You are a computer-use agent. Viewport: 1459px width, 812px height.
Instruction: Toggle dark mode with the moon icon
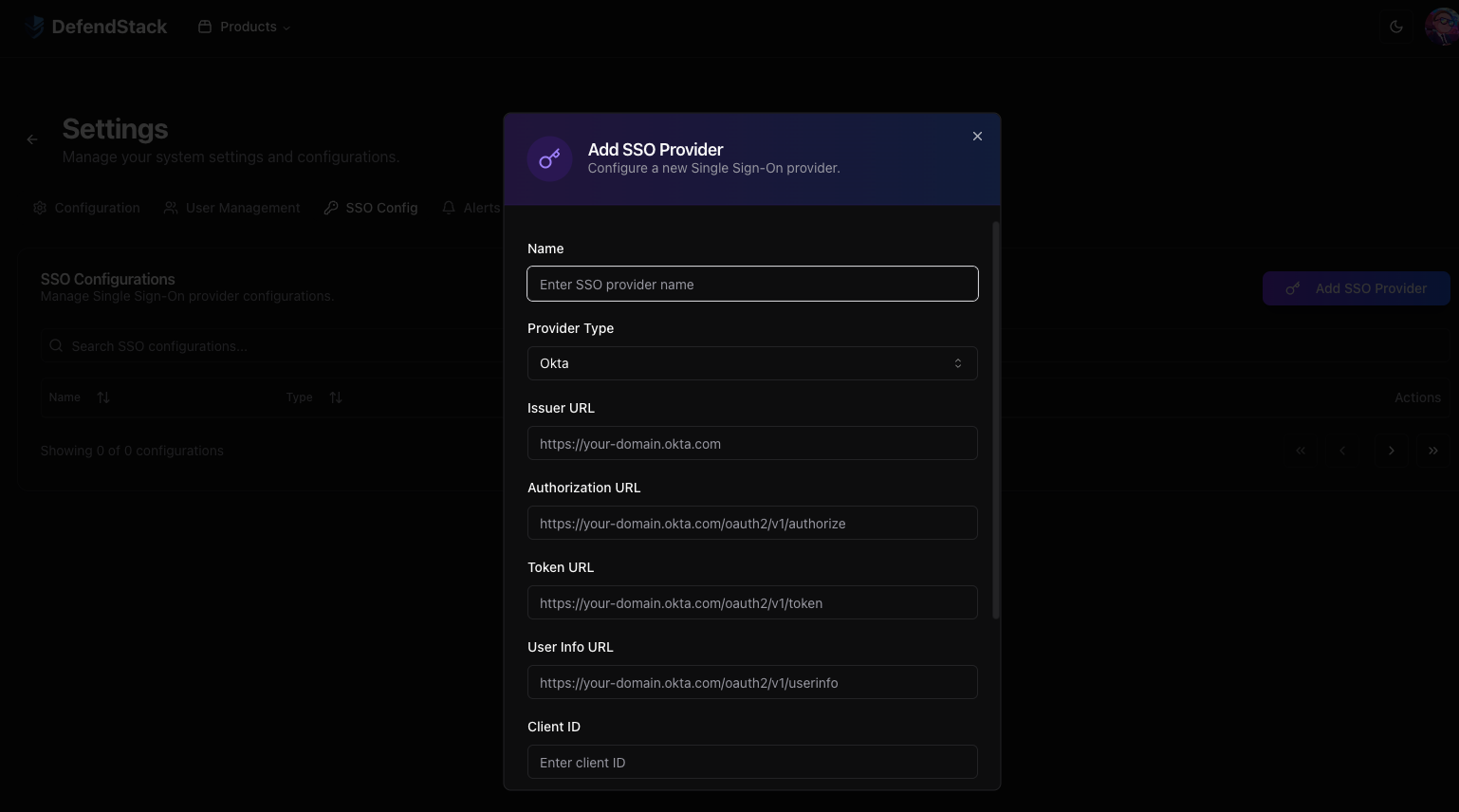coord(1395,27)
